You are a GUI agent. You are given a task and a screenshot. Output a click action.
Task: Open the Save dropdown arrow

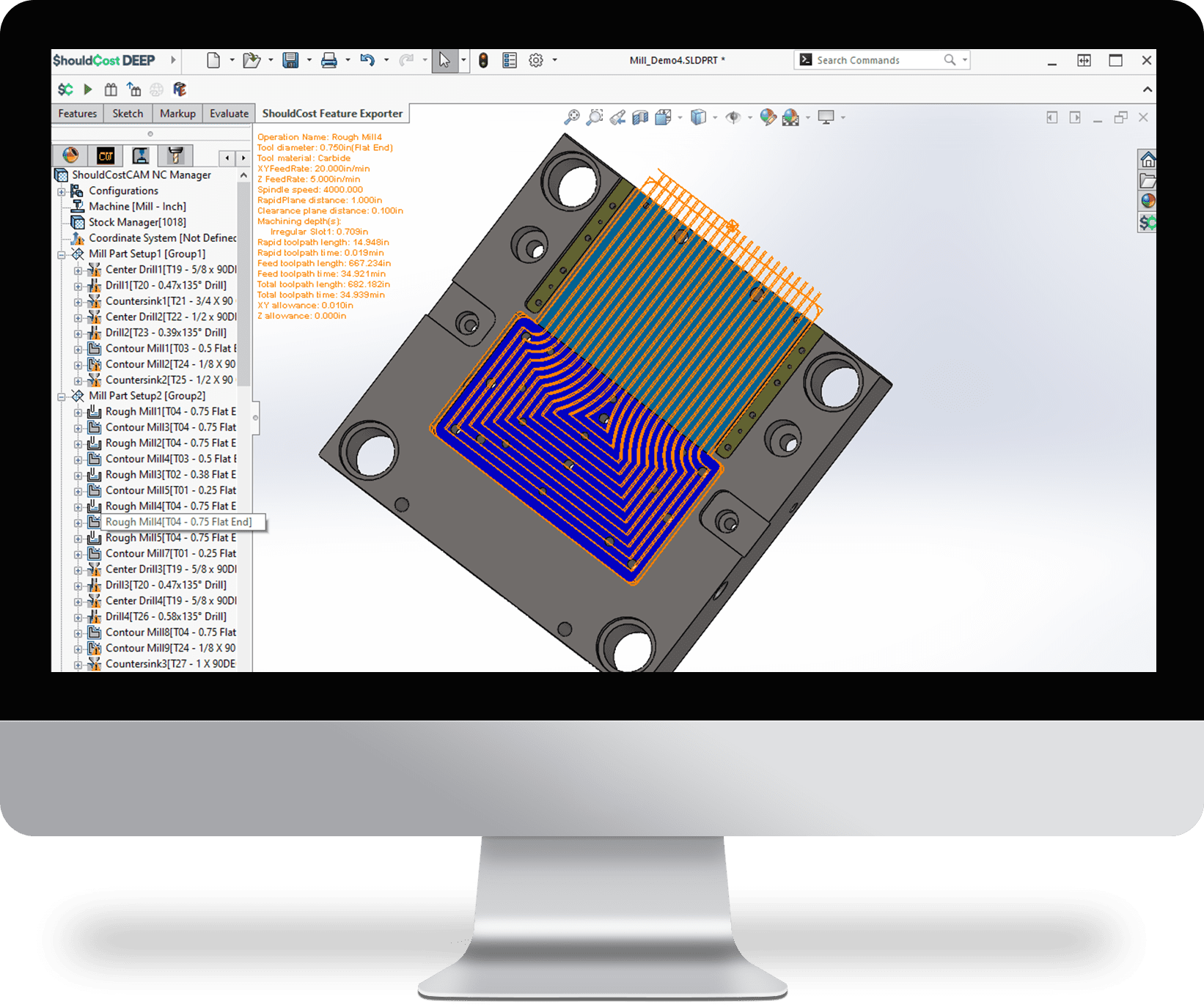(309, 60)
